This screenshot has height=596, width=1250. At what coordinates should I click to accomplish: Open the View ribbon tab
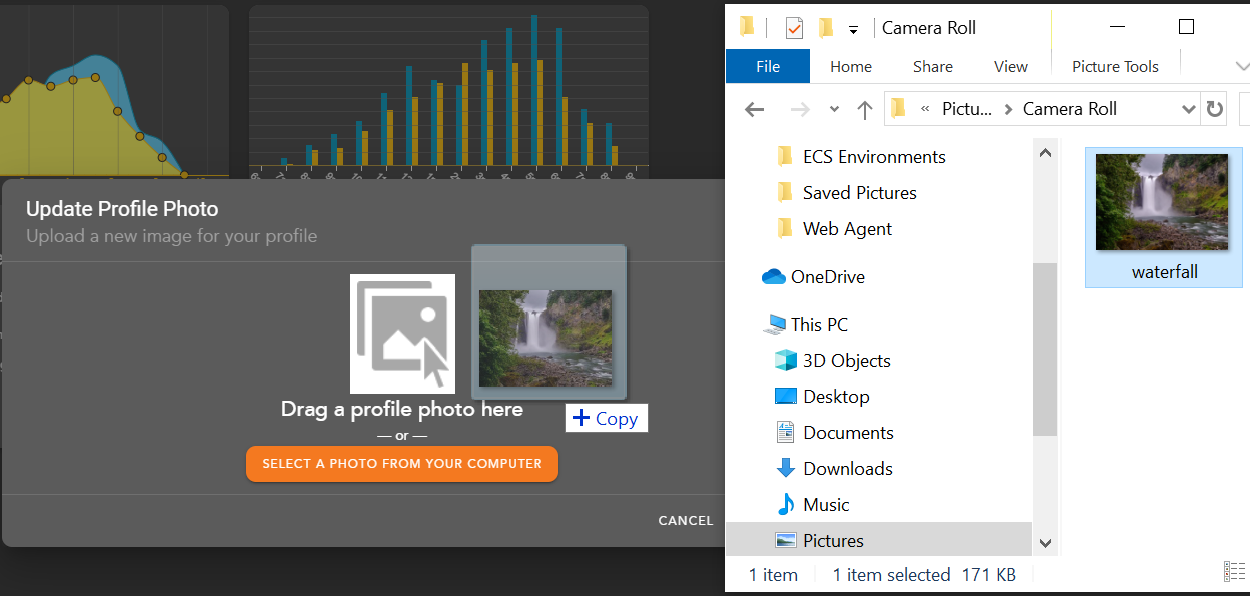(1010, 67)
